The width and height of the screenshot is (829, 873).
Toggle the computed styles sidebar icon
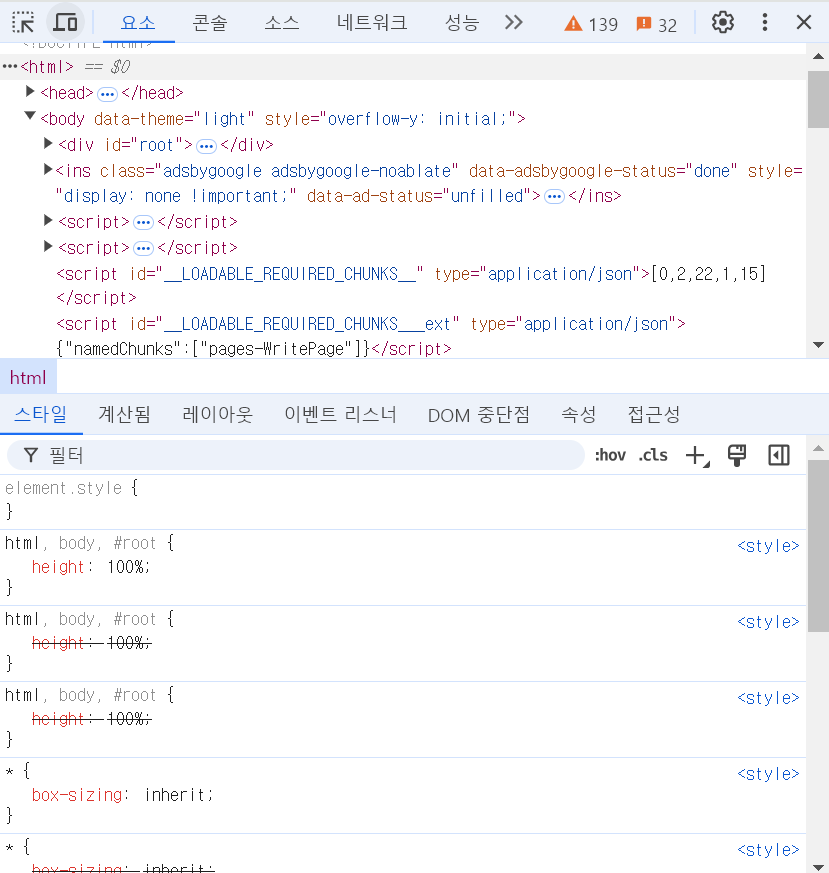[779, 455]
